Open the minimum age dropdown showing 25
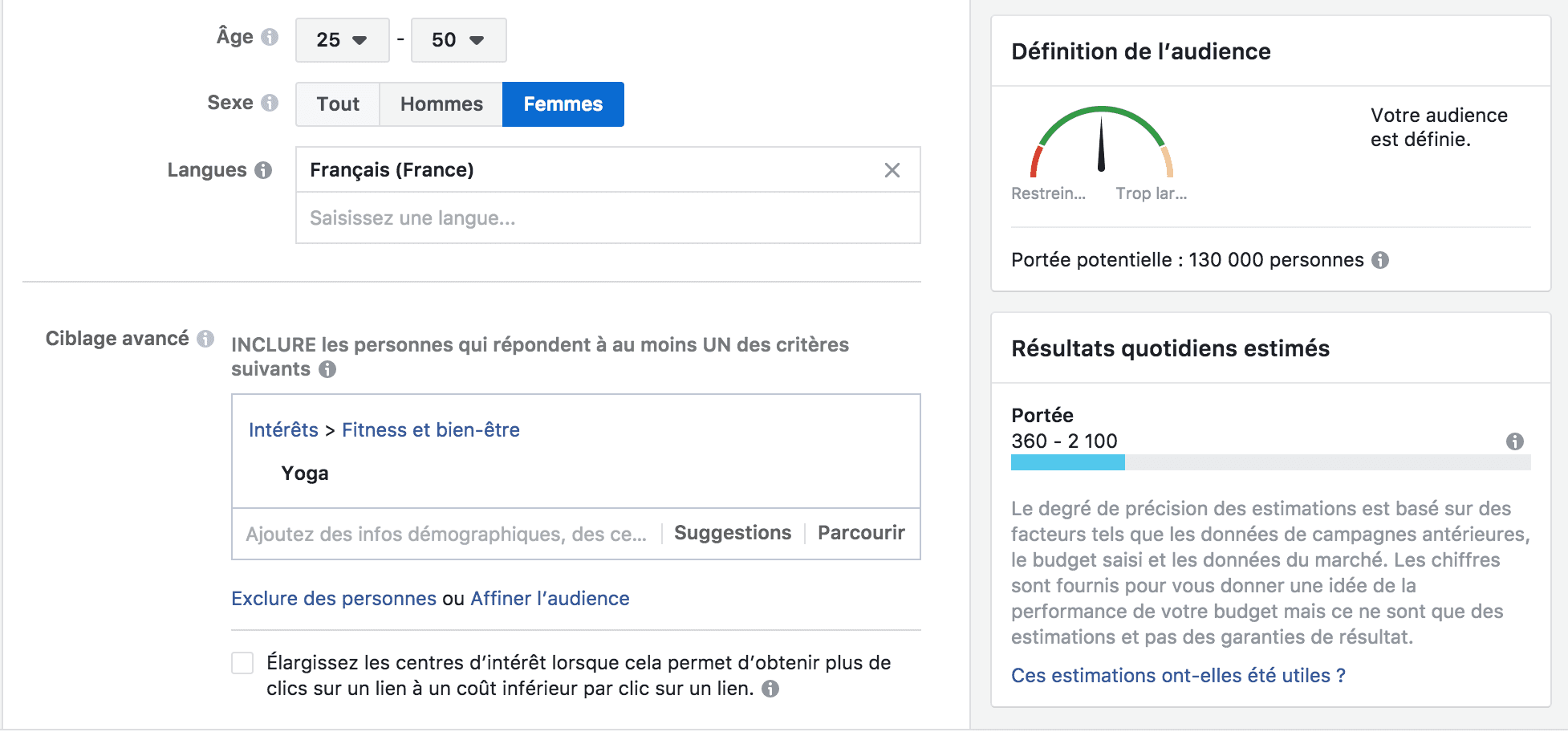Image resolution: width=1568 pixels, height=732 pixels. tap(342, 40)
